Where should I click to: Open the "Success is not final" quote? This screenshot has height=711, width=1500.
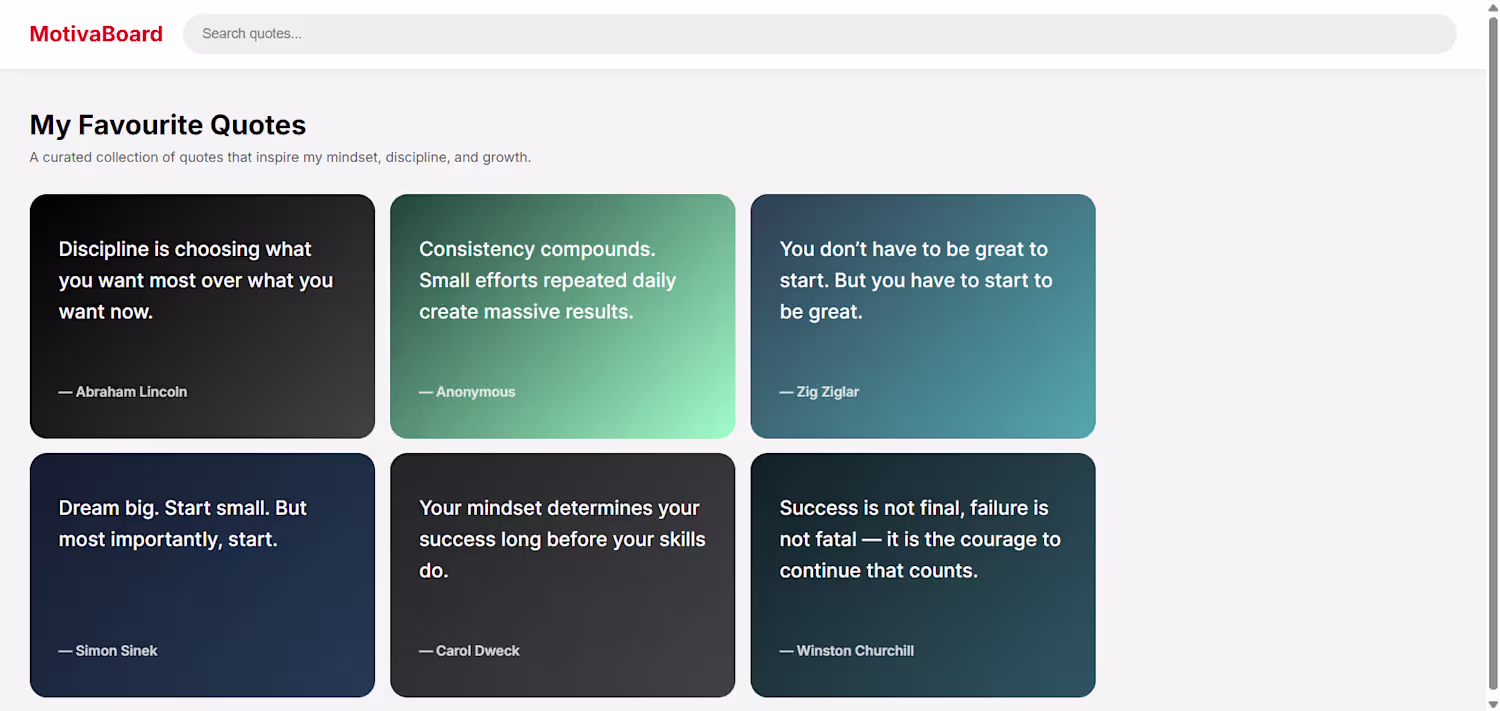point(919,539)
